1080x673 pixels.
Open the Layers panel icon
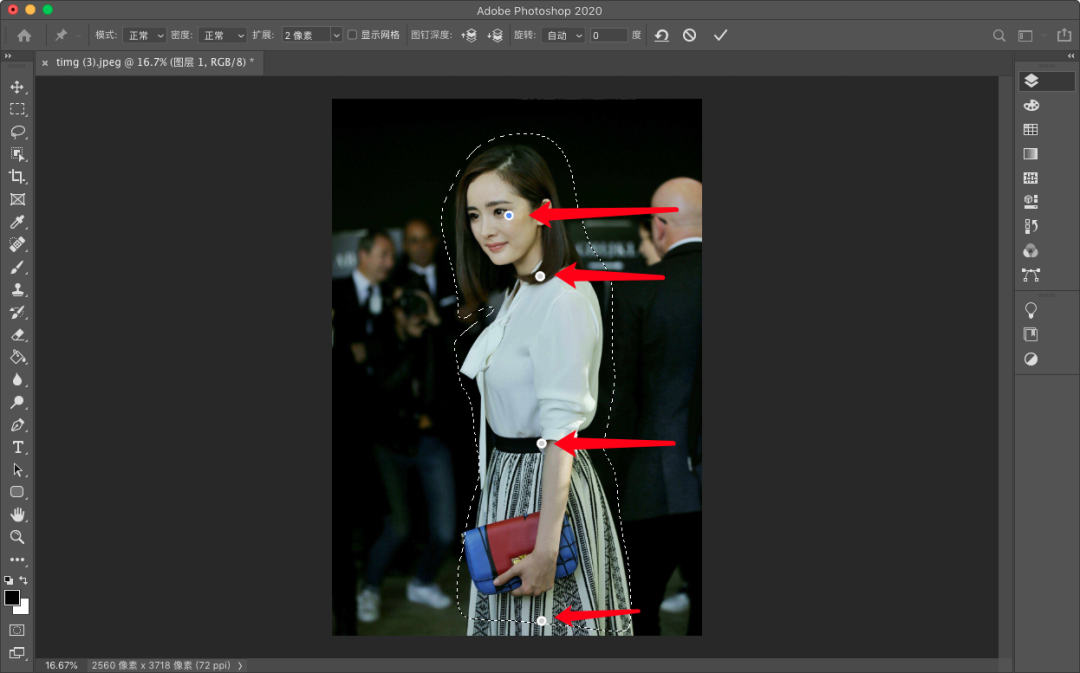click(x=1031, y=81)
